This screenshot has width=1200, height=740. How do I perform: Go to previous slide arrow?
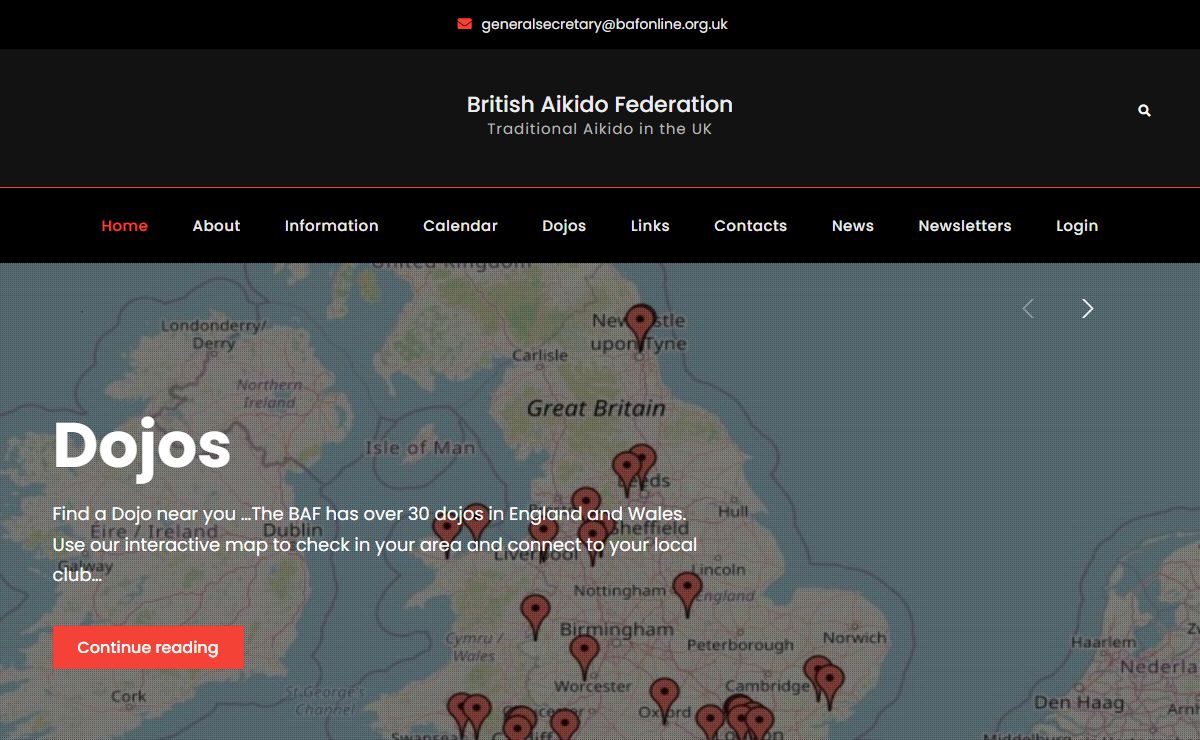pyautogui.click(x=1028, y=309)
